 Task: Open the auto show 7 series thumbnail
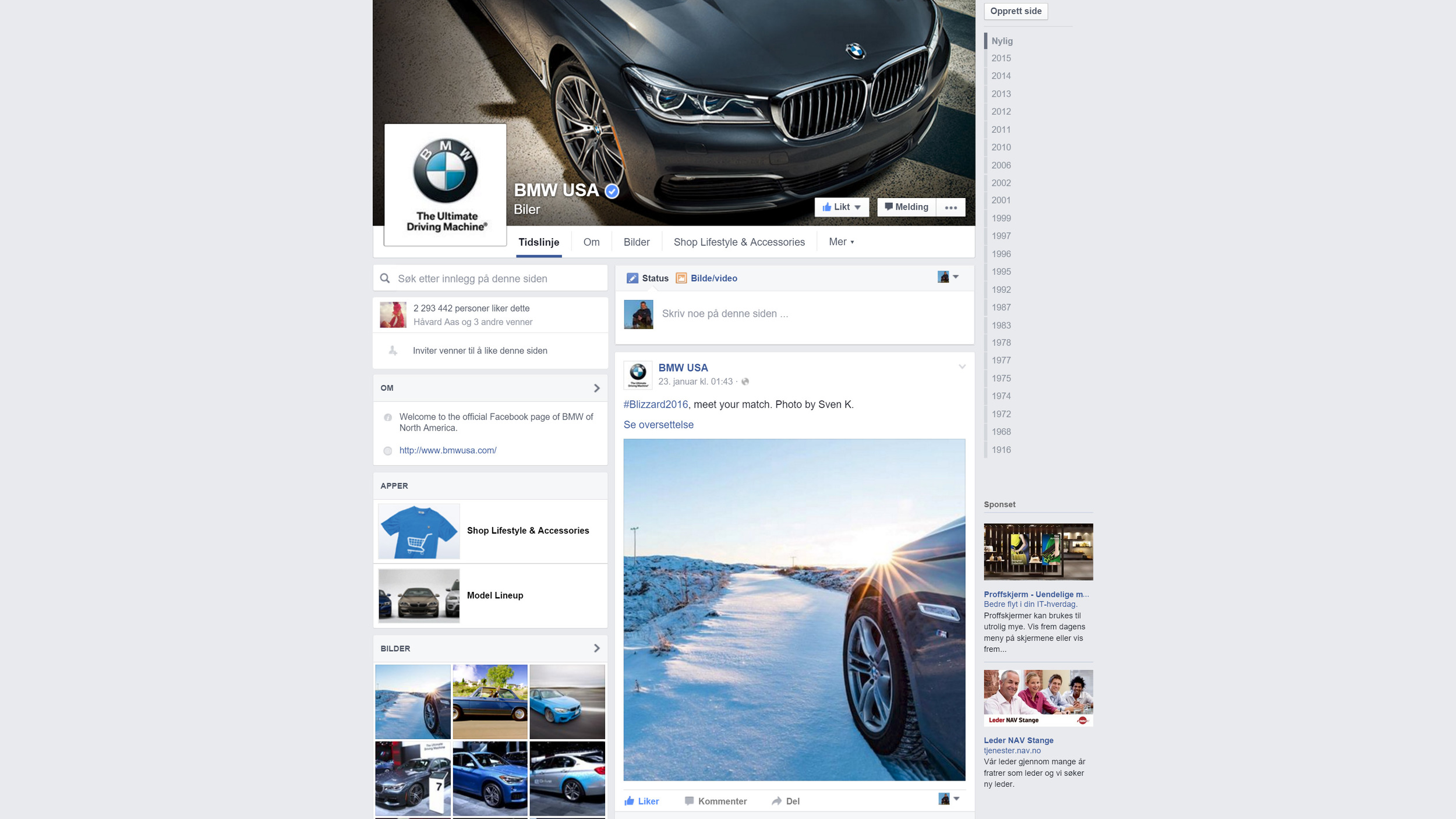click(412, 778)
